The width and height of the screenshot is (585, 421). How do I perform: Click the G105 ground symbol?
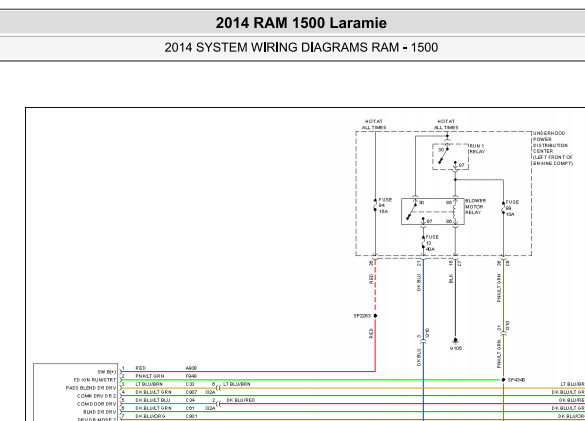pos(455,341)
